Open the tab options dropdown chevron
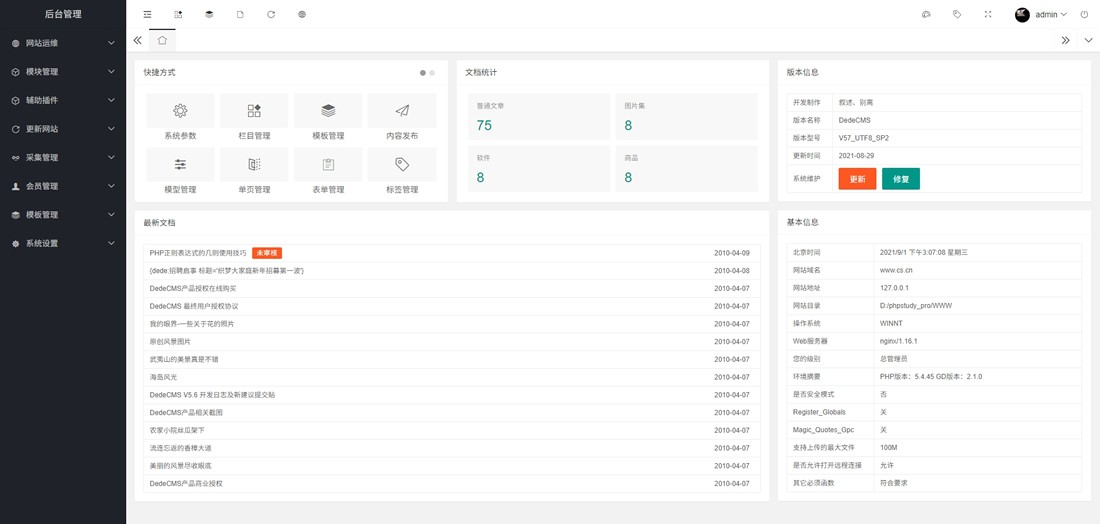The width and height of the screenshot is (1100, 524). (x=1088, y=40)
